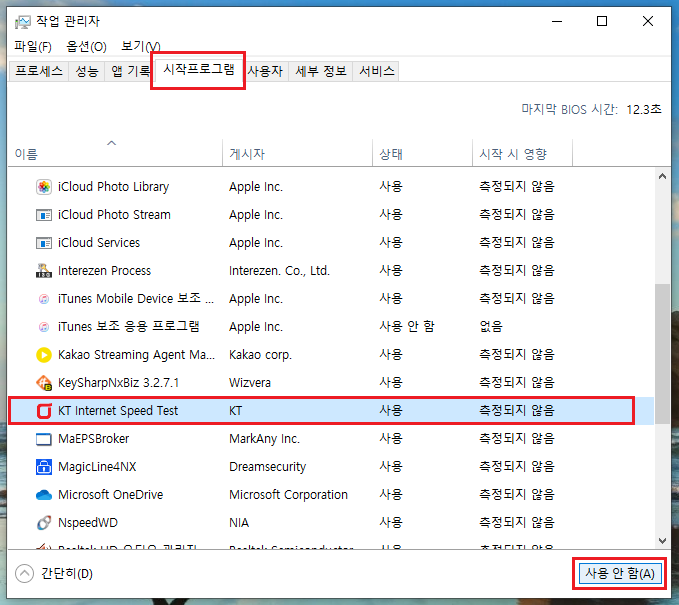Image resolution: width=679 pixels, height=605 pixels.
Task: Select the iTunes Mobile Device 보조 row name
Action: [x=136, y=299]
